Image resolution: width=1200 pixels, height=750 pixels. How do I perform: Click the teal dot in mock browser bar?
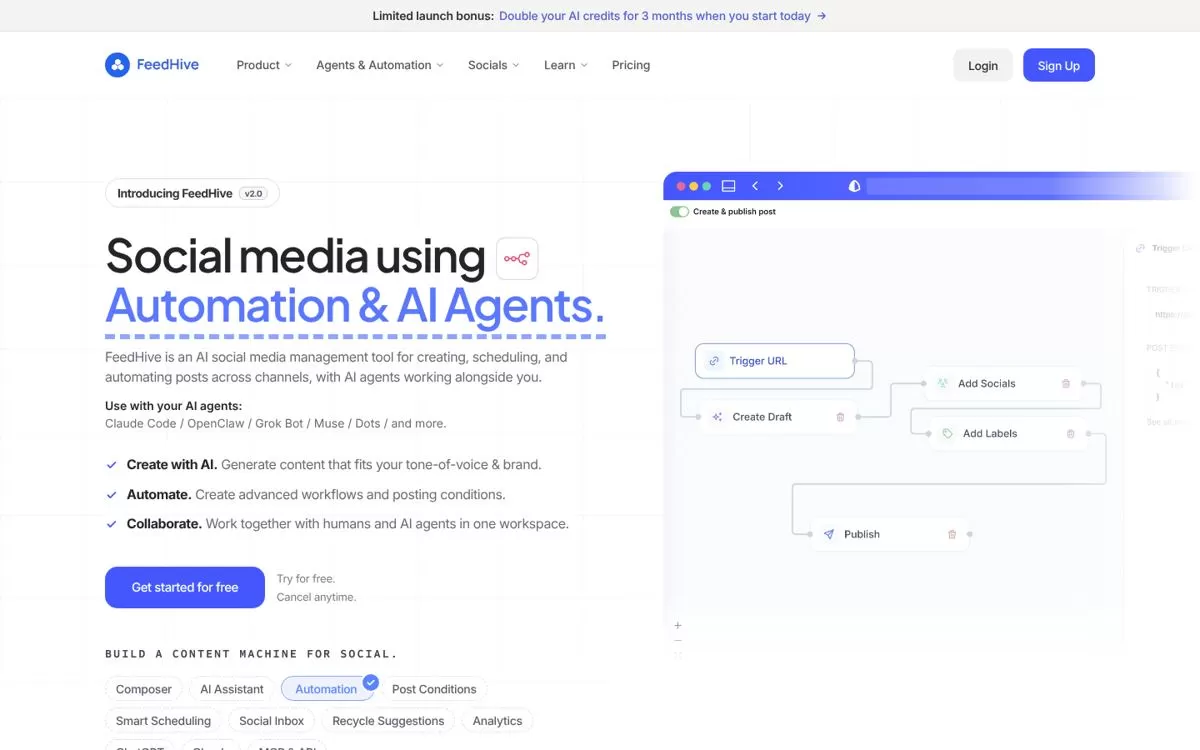tap(706, 186)
